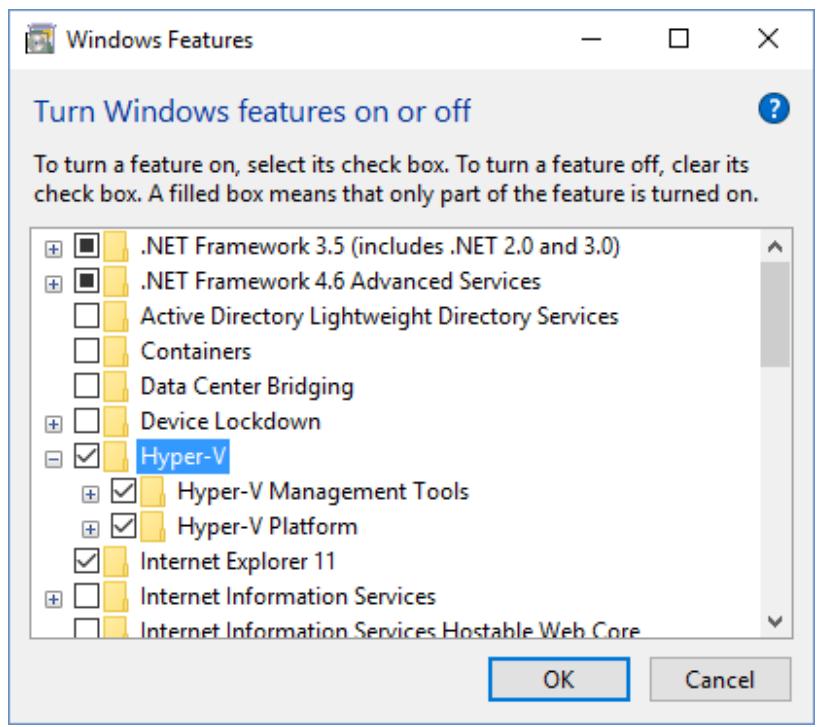Expand the .NET Framework 3.5 node
The width and height of the screenshot is (817, 727).
[53, 249]
